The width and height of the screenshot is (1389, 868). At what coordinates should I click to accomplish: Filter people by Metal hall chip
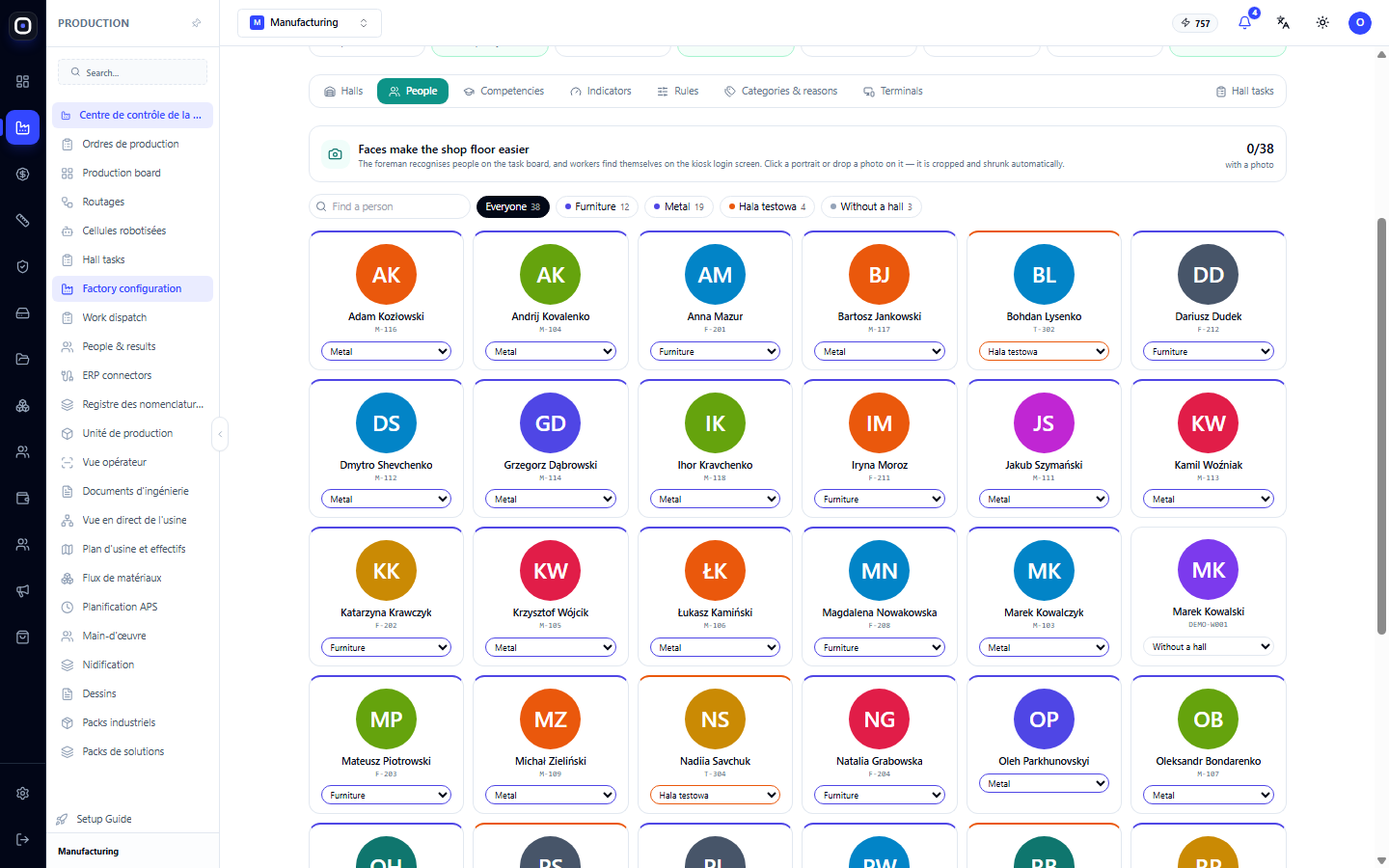coord(679,206)
